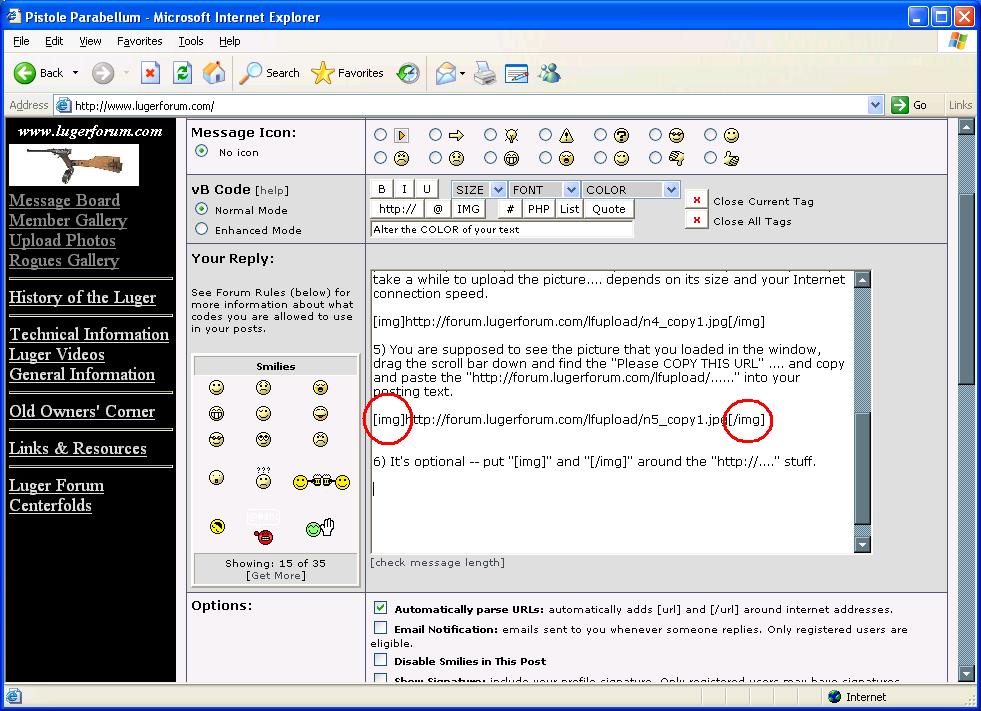Open the Search toolbar button
Viewport: 981px width, 711px height.
tap(270, 73)
